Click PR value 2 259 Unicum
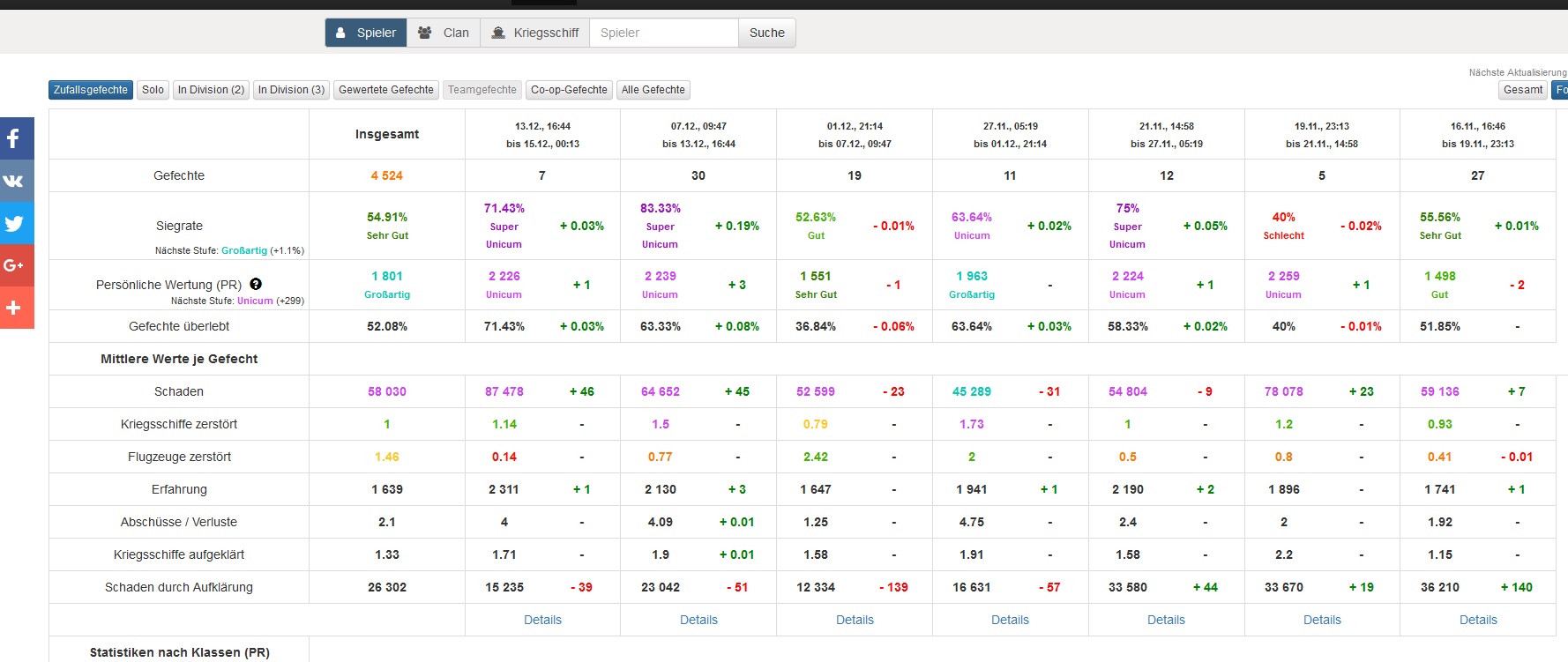1568x662 pixels. click(x=1283, y=284)
